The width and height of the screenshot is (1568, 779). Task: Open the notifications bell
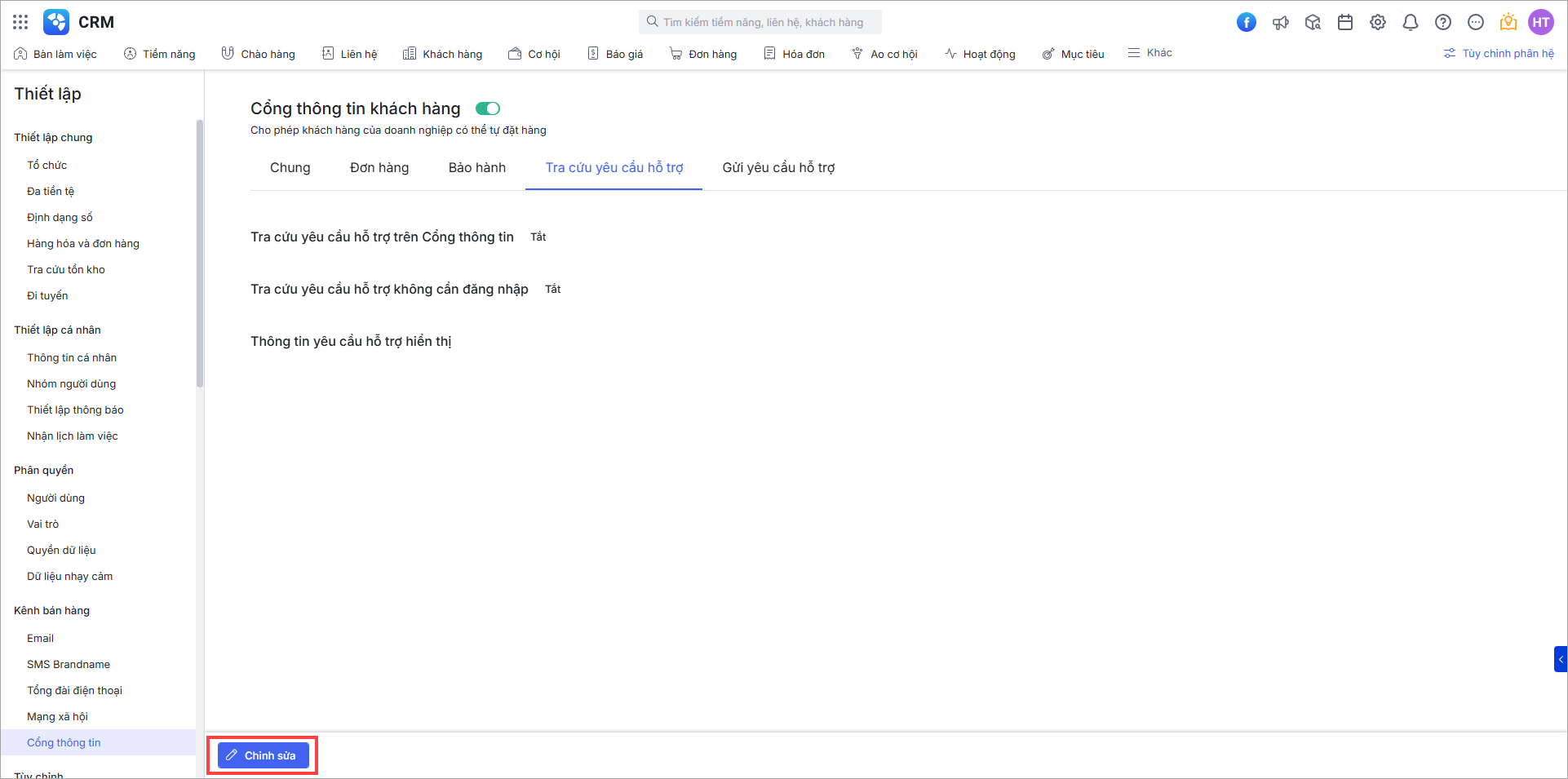coord(1411,22)
